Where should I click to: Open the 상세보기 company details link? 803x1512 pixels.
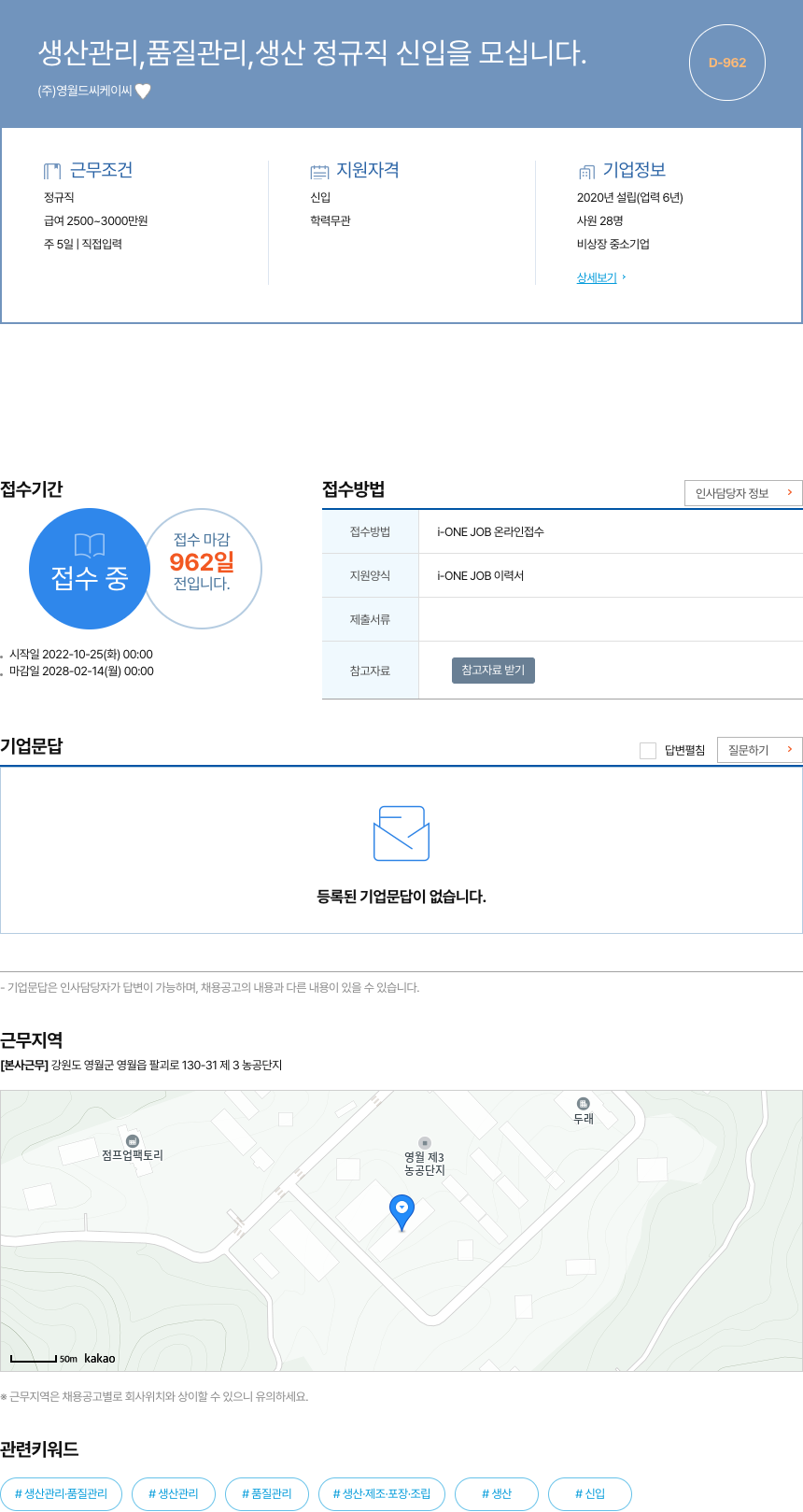click(x=597, y=277)
